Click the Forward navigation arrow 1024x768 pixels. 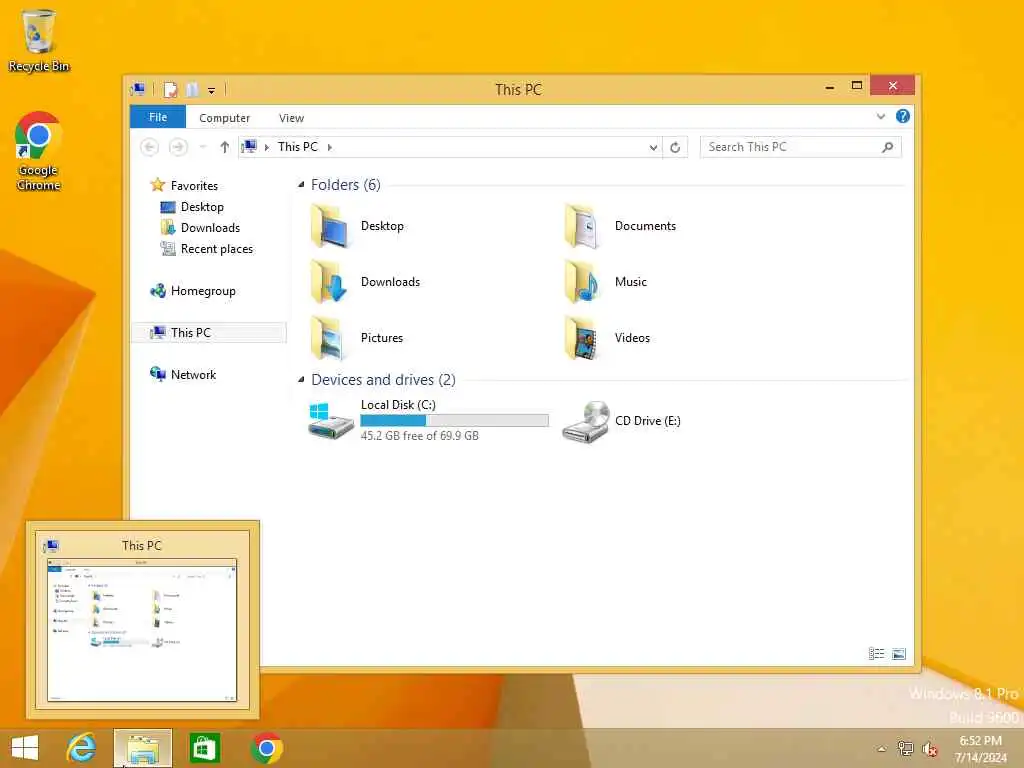(178, 147)
